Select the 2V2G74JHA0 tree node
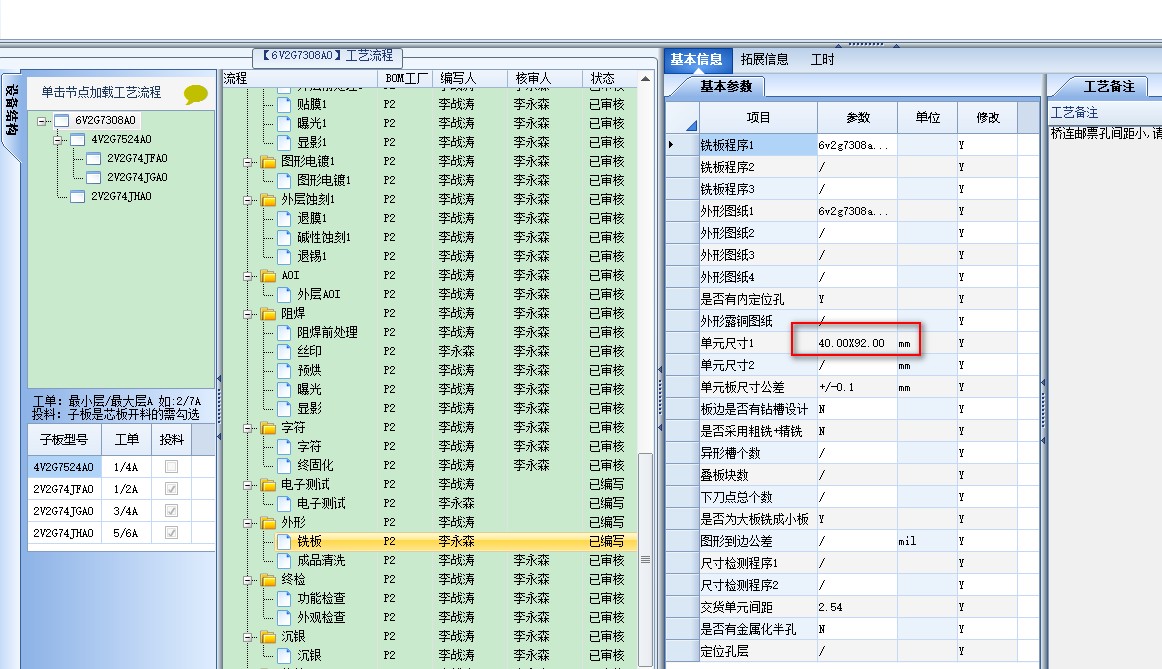 click(x=122, y=196)
